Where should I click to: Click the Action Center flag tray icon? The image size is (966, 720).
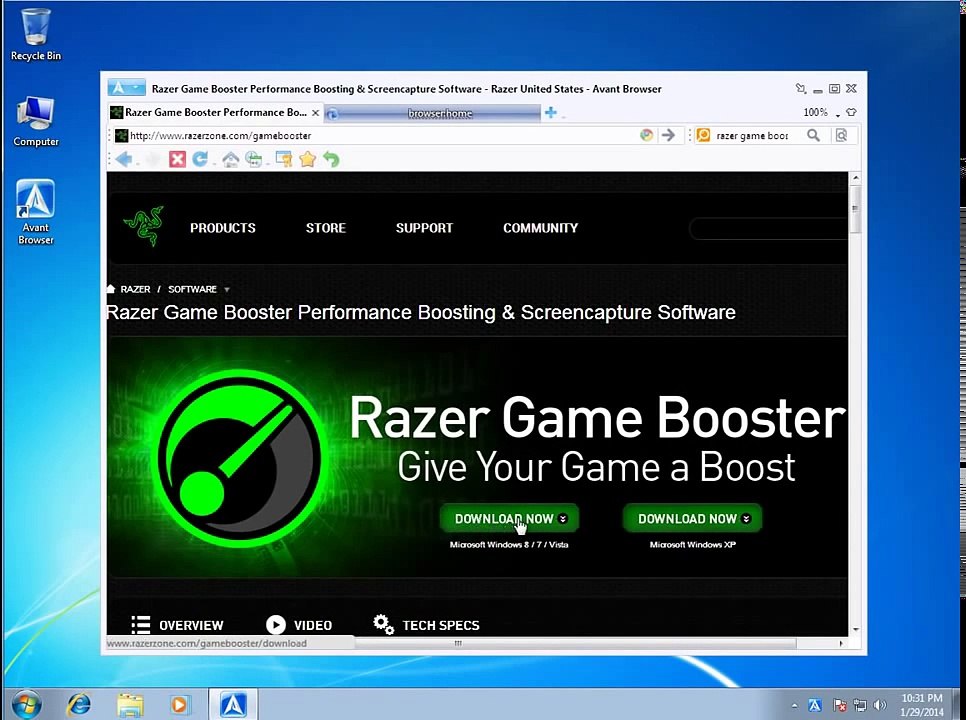point(839,705)
